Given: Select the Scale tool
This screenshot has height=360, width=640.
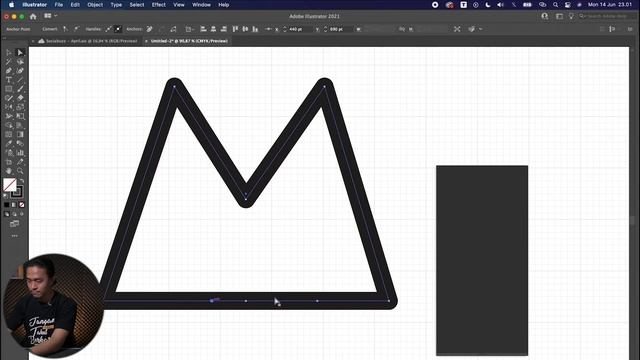Looking at the screenshot, I should pos(20,107).
